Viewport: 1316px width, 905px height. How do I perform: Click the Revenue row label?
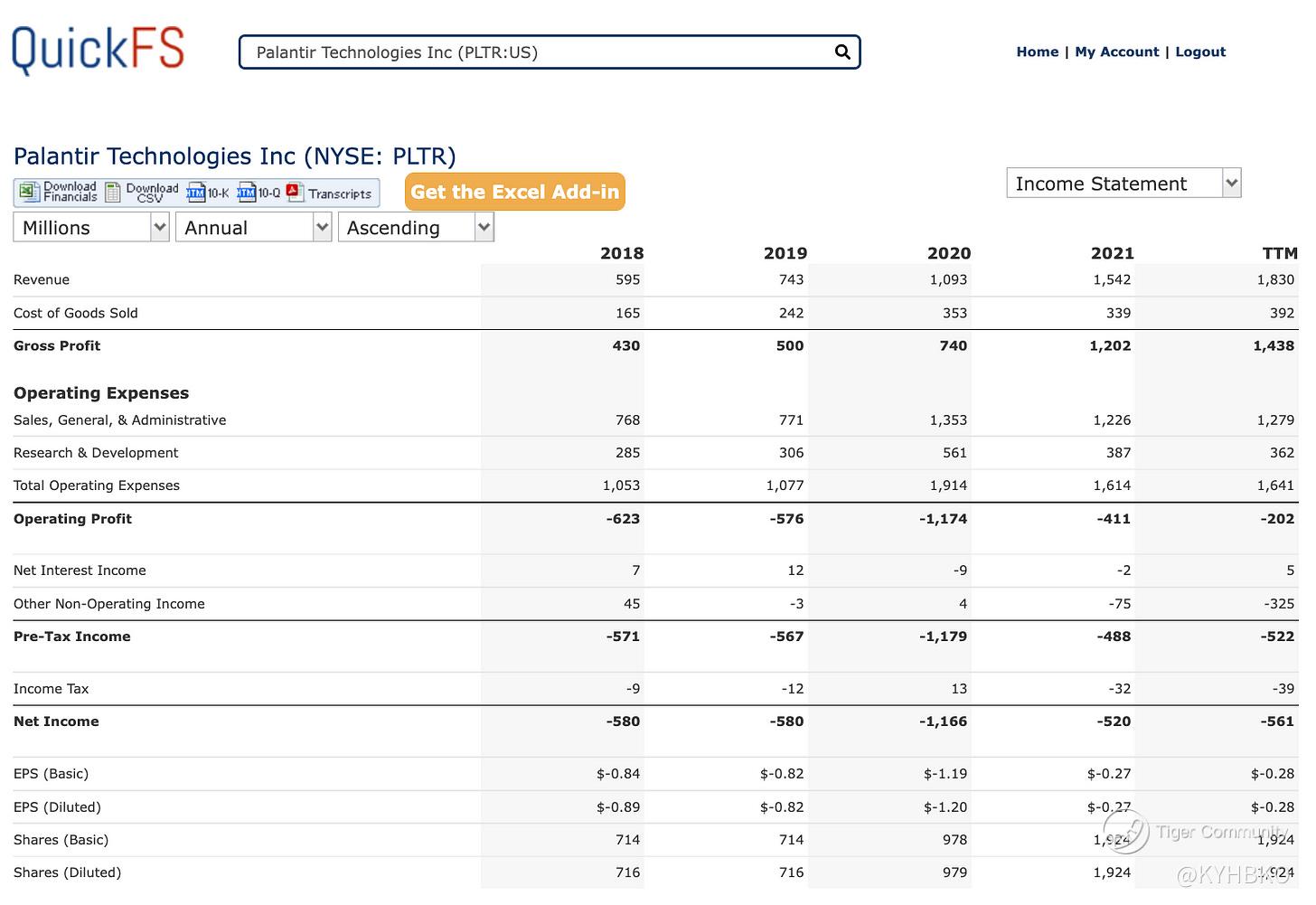42,280
